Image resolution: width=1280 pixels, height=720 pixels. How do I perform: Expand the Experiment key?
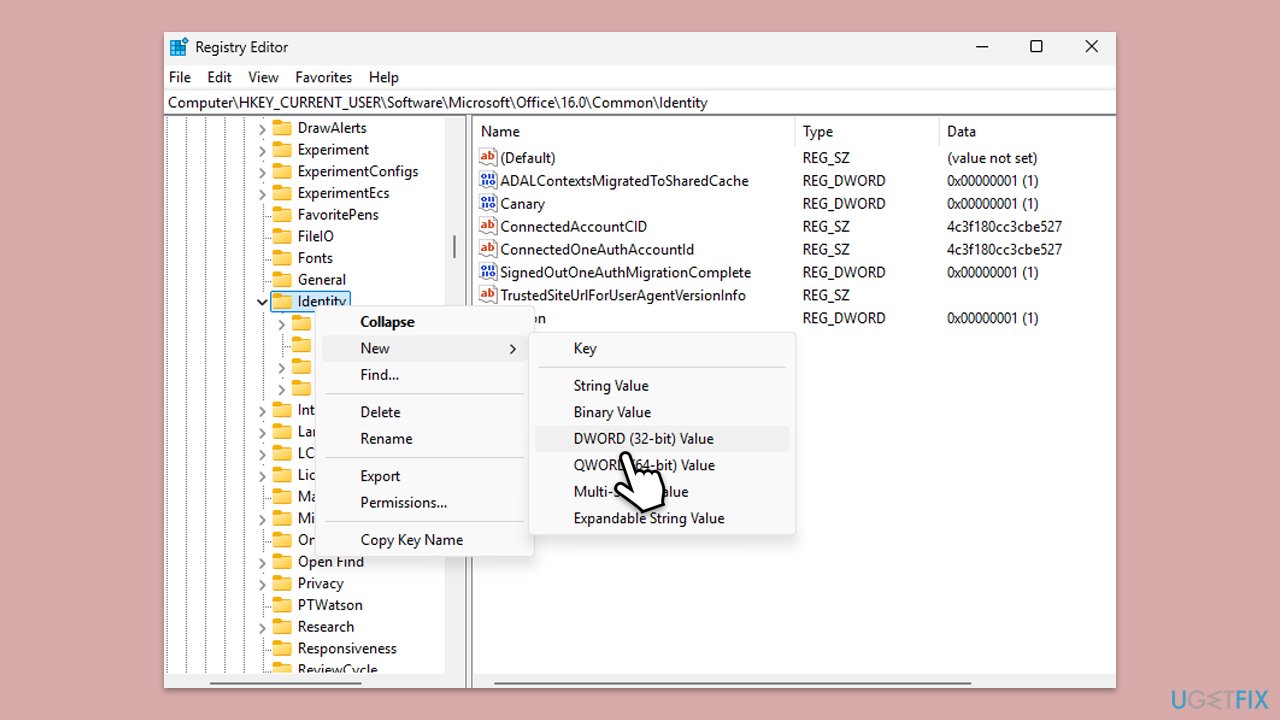[x=262, y=150]
